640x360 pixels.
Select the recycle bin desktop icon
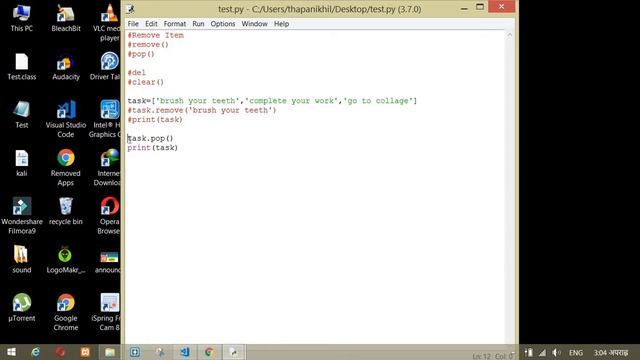(66, 211)
